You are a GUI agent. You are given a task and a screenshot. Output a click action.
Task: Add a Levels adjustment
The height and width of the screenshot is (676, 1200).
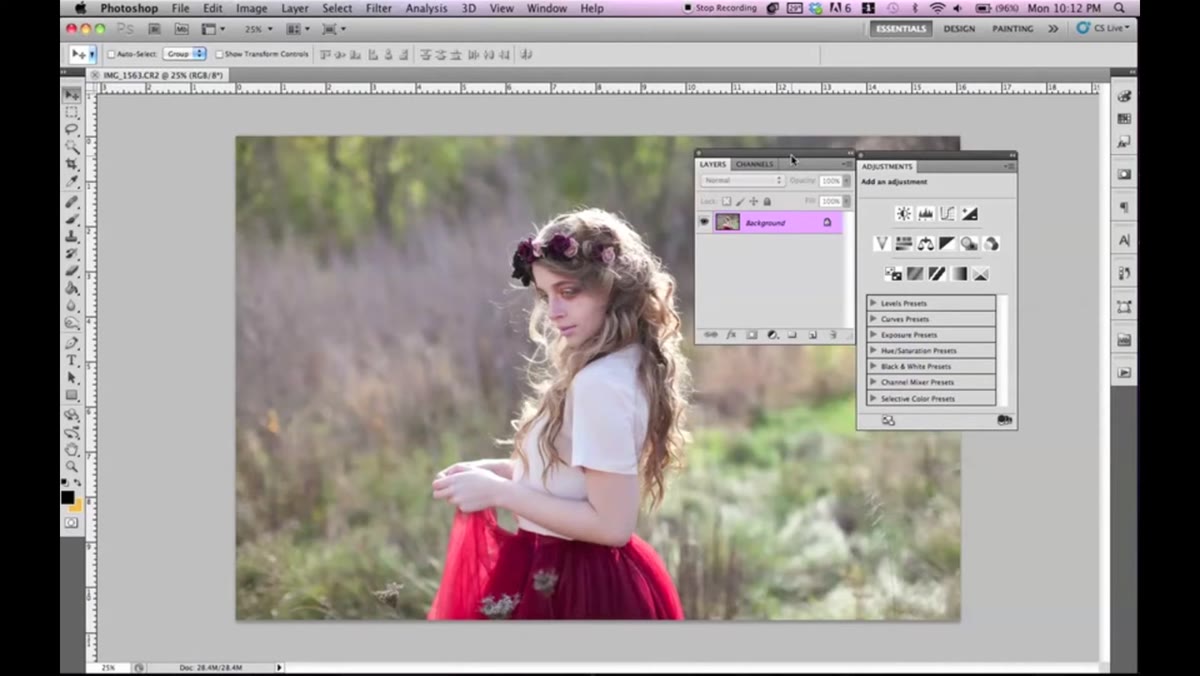926,214
